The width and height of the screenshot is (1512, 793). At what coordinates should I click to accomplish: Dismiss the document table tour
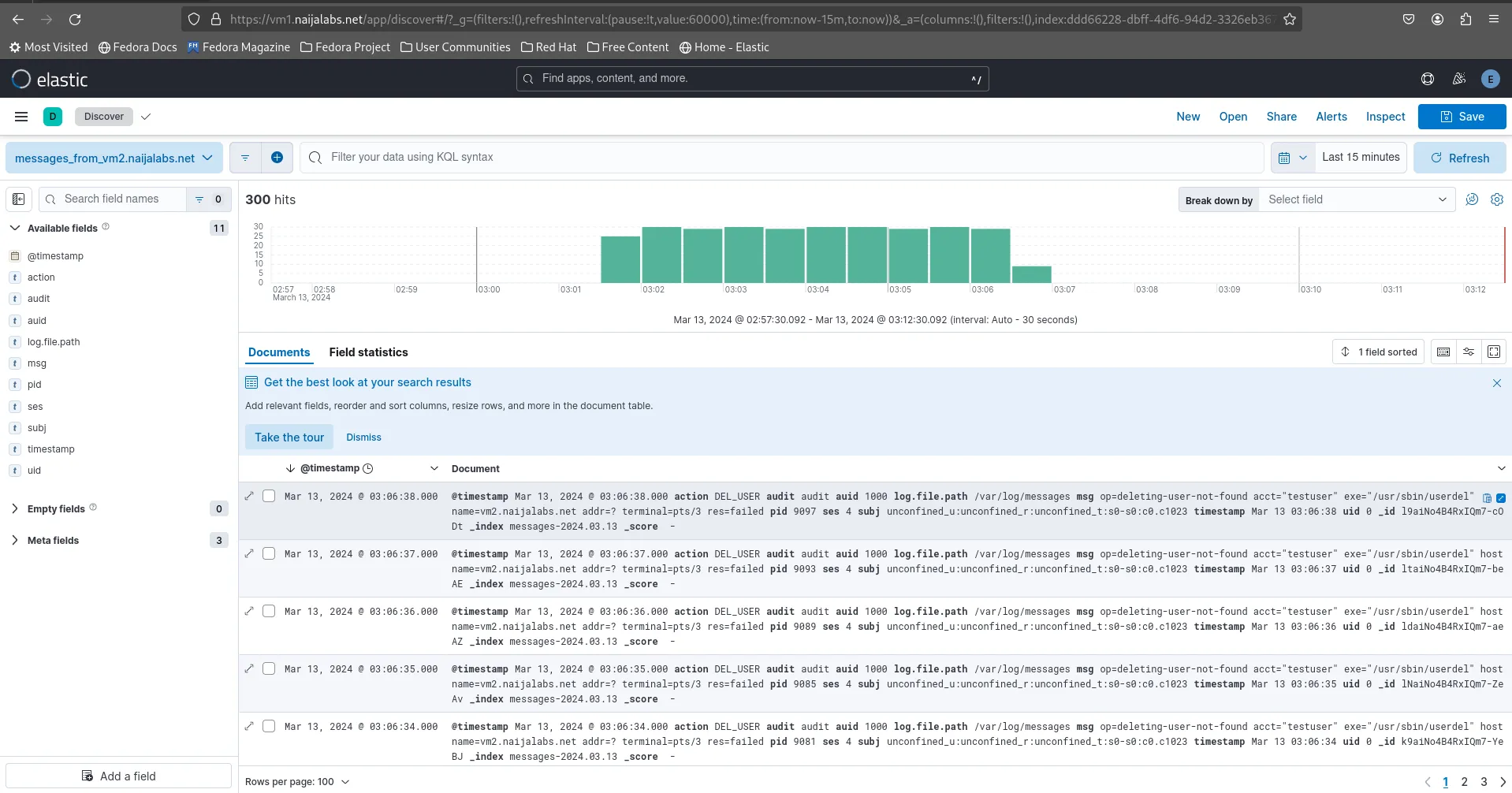click(363, 437)
